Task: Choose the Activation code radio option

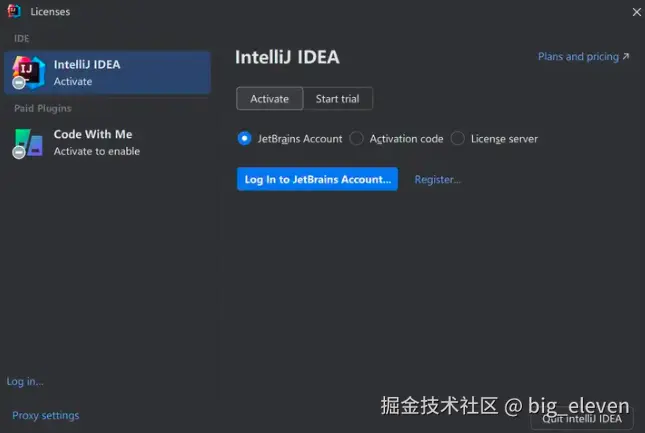Action: tap(357, 139)
